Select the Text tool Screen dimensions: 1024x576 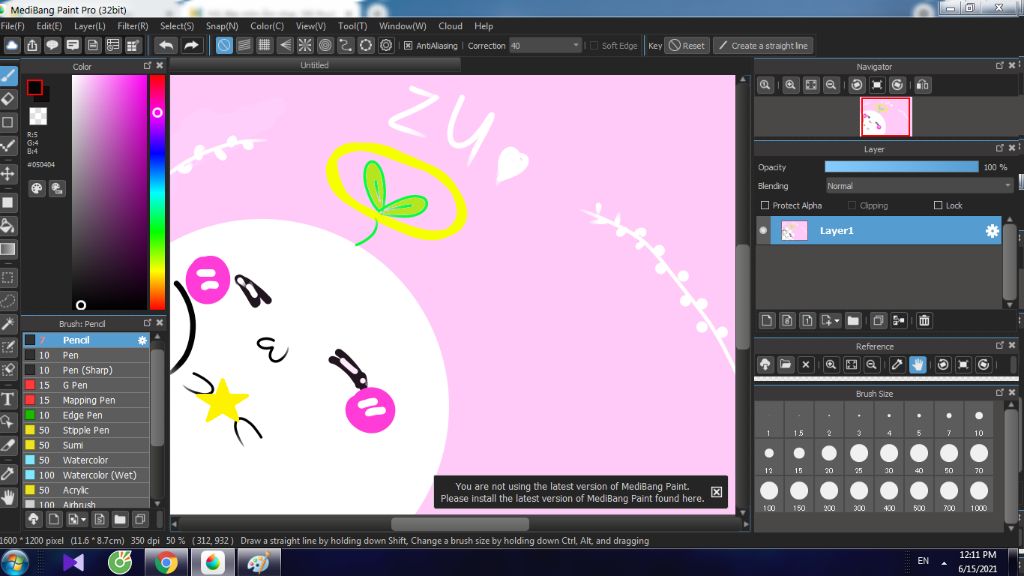point(8,398)
